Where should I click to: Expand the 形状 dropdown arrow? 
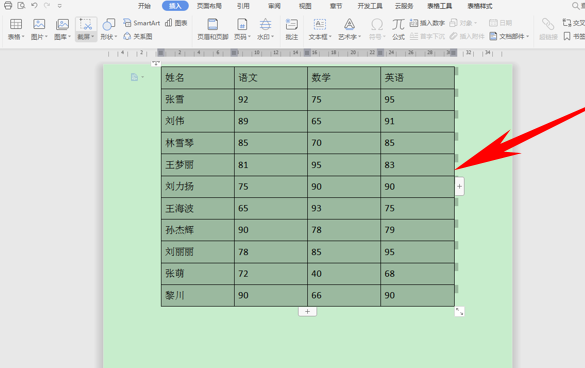pos(116,37)
